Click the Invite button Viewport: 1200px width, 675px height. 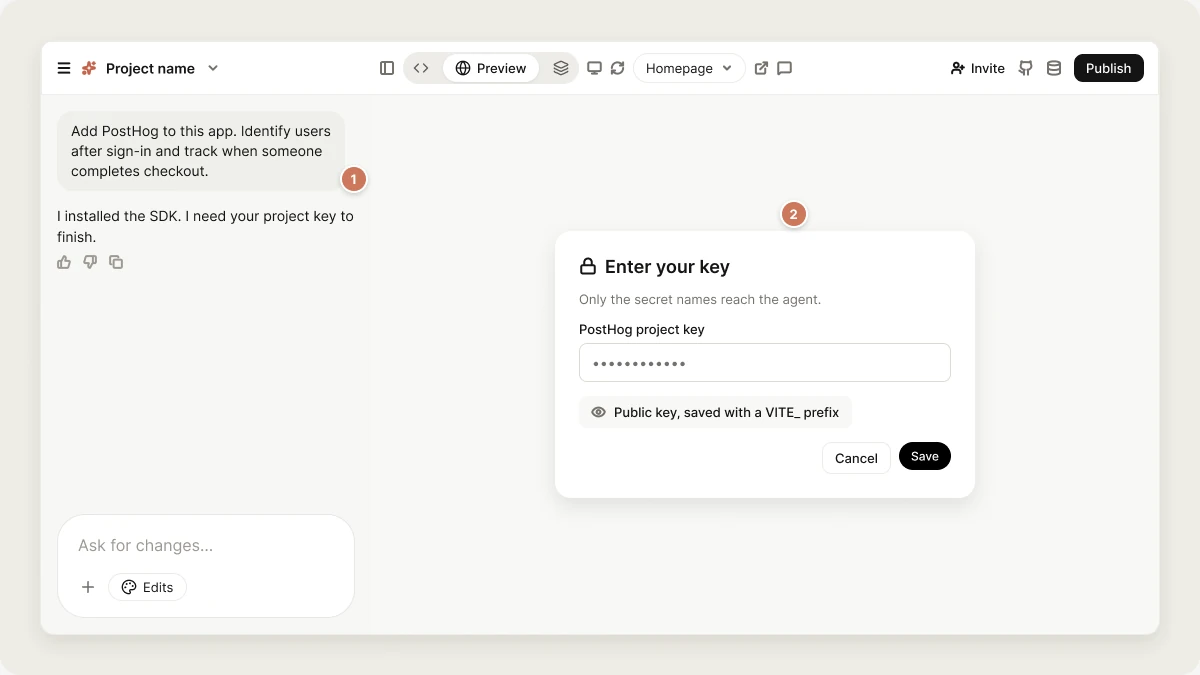tap(977, 68)
